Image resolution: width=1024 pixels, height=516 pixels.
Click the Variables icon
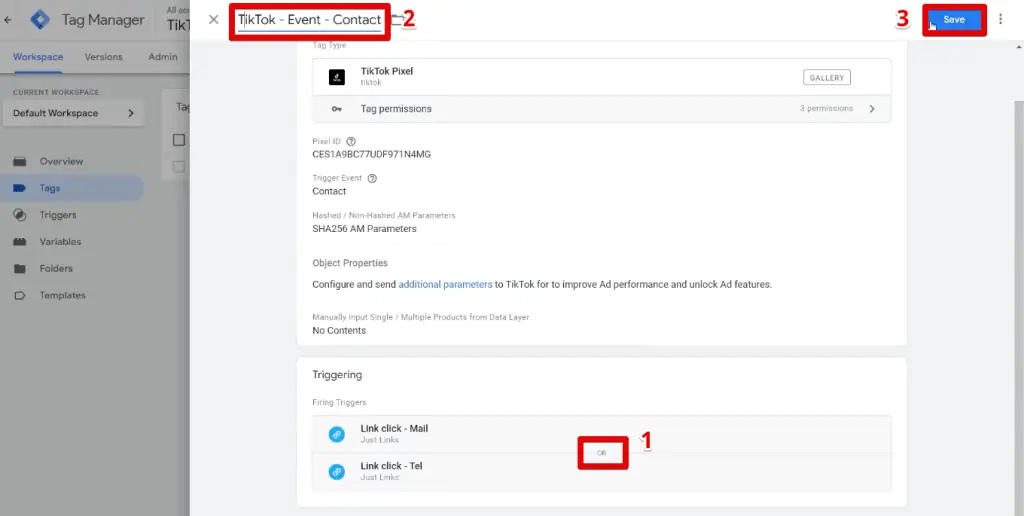pyautogui.click(x=20, y=242)
